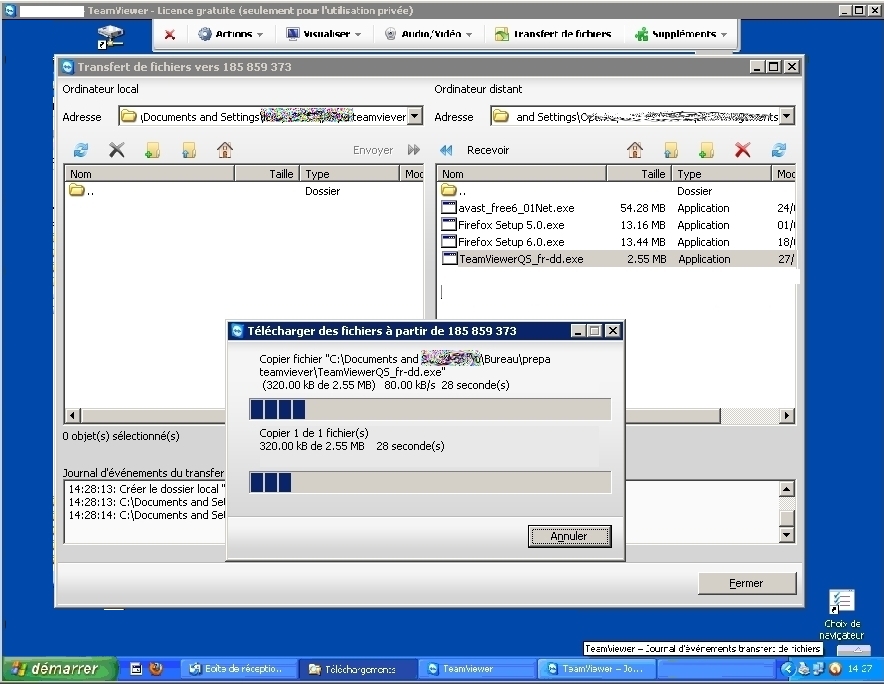Click event log scroll down arrow
The width and height of the screenshot is (884, 684).
coord(786,535)
